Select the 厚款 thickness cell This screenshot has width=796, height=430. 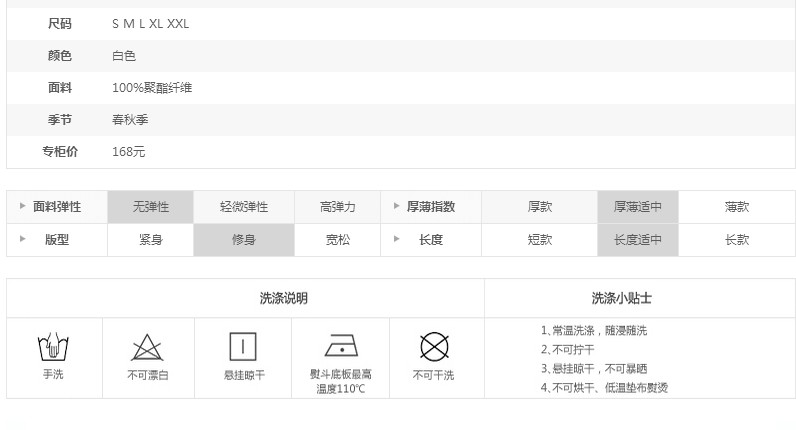click(x=540, y=207)
